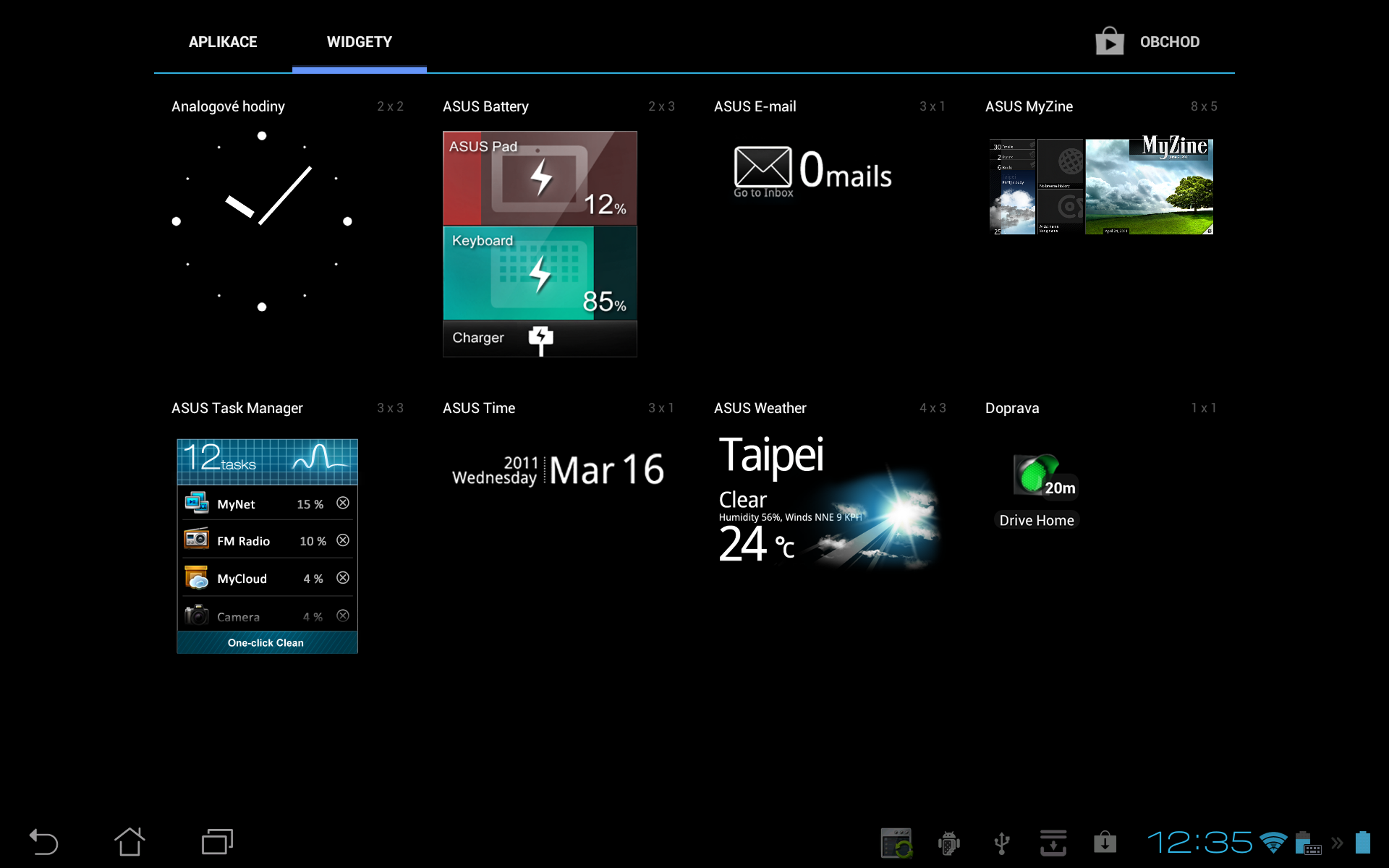The height and width of the screenshot is (868, 1389).
Task: Close the MyNet task with its X
Action: [343, 503]
